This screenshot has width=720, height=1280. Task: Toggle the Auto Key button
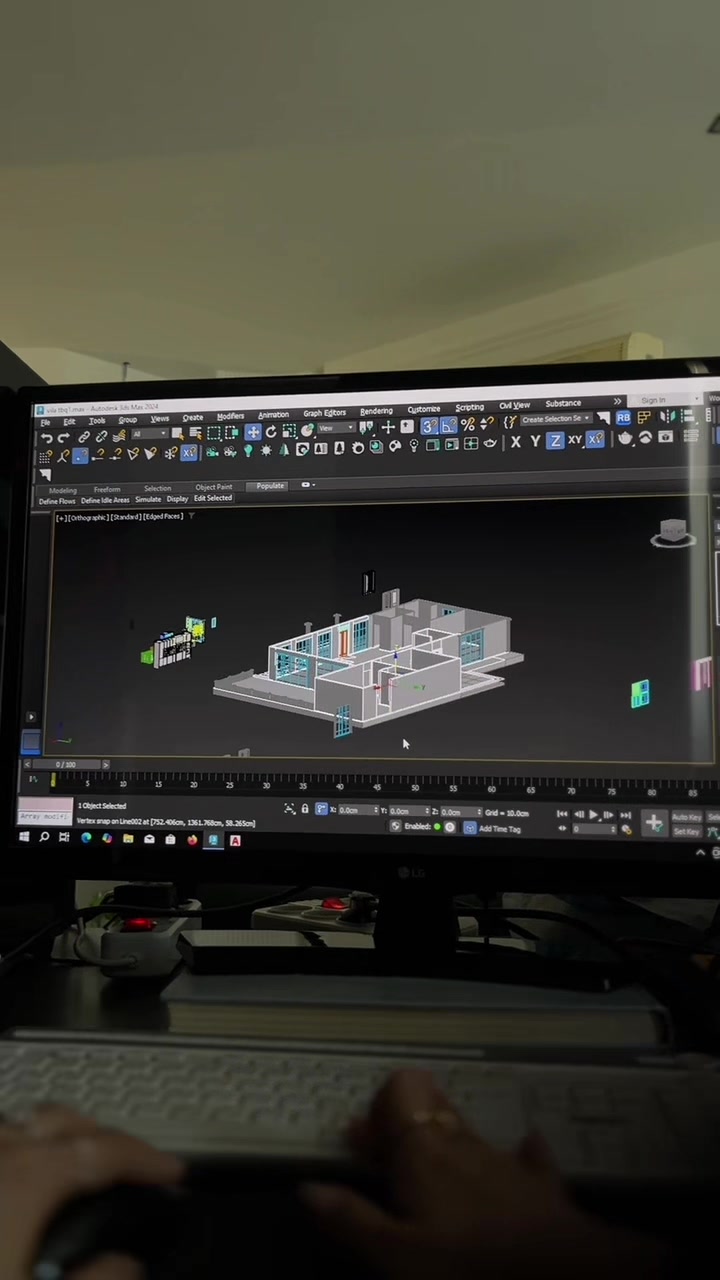point(687,817)
